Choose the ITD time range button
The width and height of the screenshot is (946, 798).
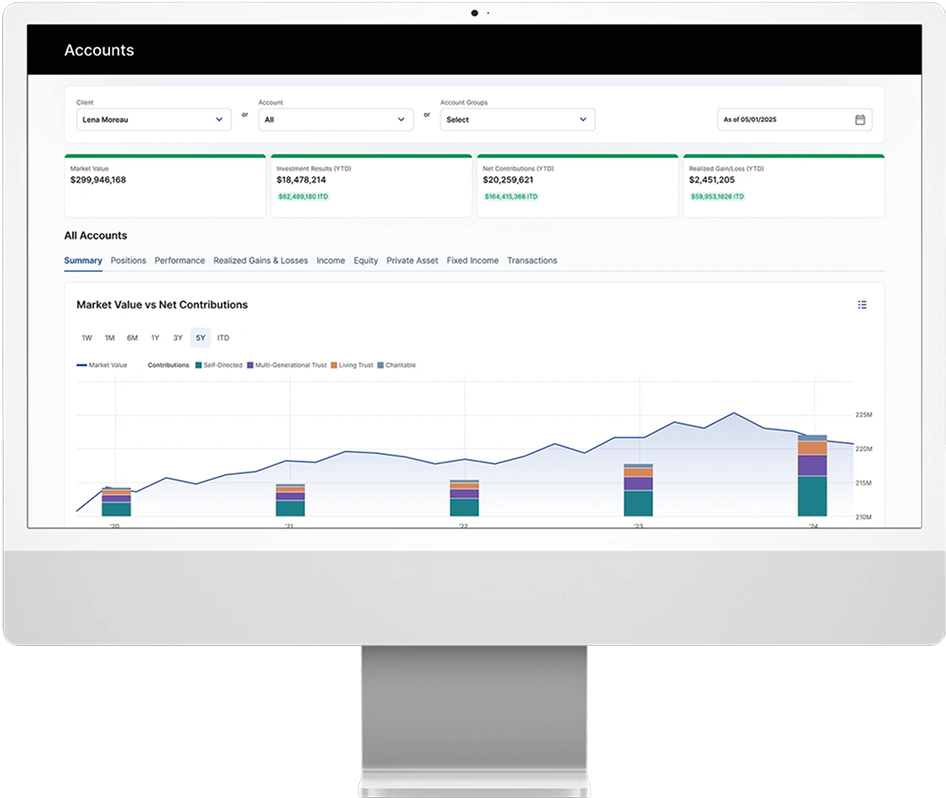(223, 338)
